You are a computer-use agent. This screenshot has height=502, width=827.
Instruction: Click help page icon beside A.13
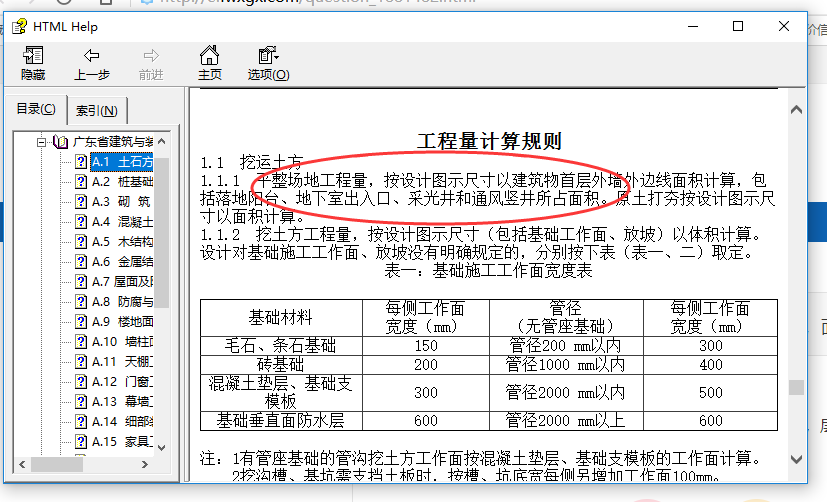81,402
